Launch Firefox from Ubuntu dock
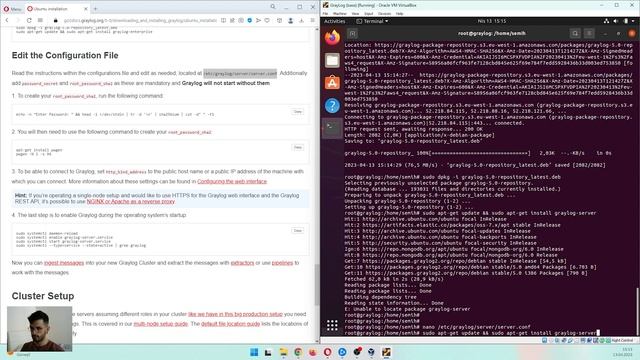 (332, 38)
